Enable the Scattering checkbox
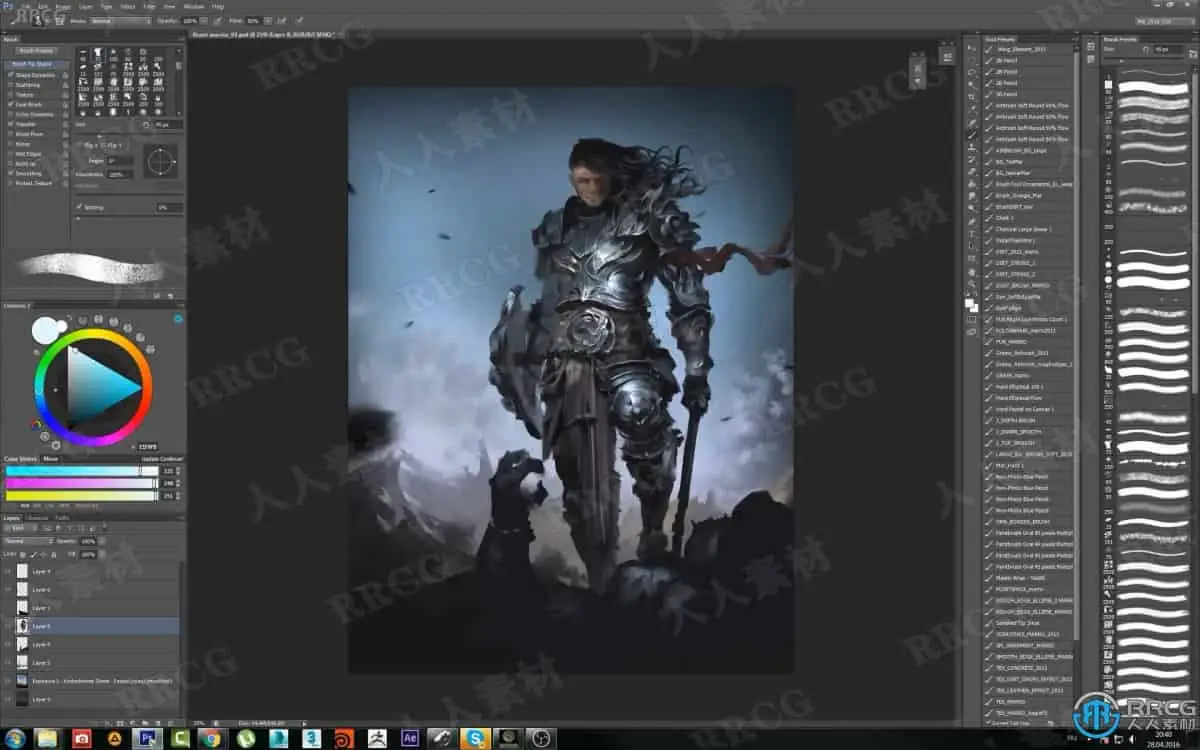Viewport: 1200px width, 750px height. click(11, 85)
